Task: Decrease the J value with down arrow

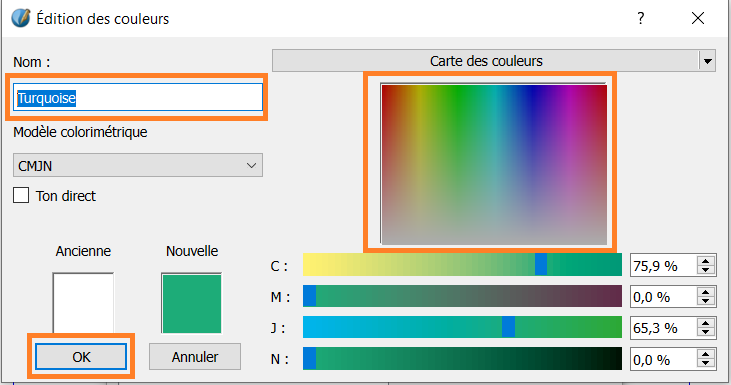Action: [706, 333]
